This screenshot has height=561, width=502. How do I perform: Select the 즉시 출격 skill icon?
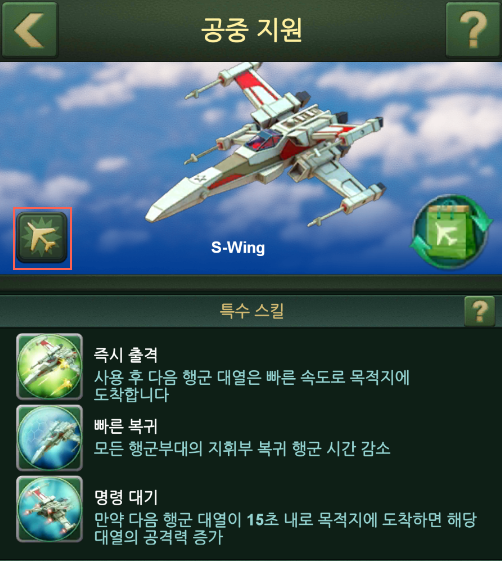[49, 366]
